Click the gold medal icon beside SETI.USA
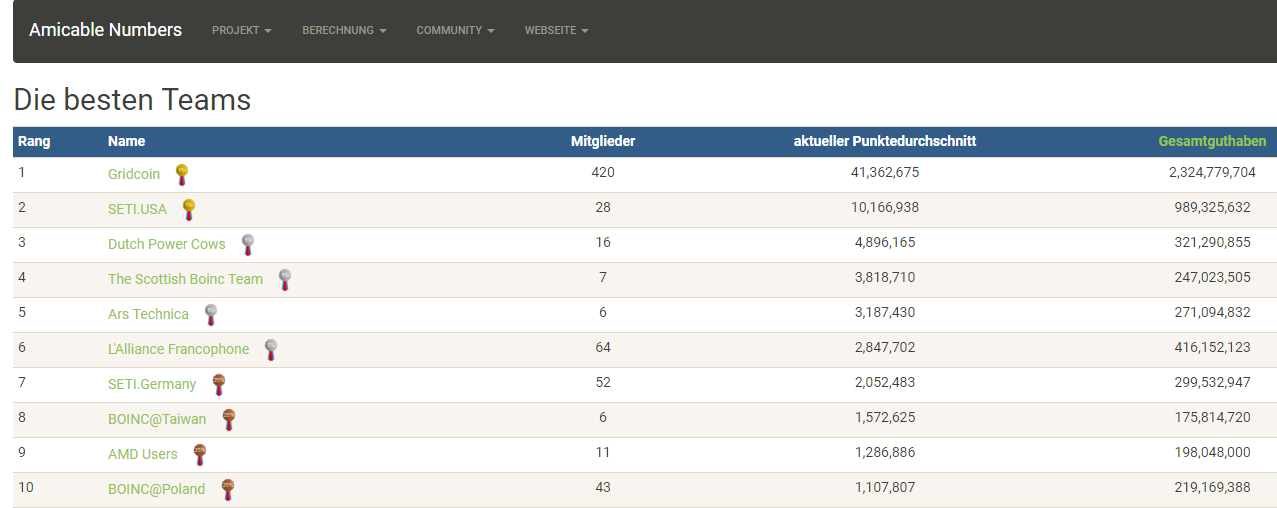The height and width of the screenshot is (508, 1277). 188,210
